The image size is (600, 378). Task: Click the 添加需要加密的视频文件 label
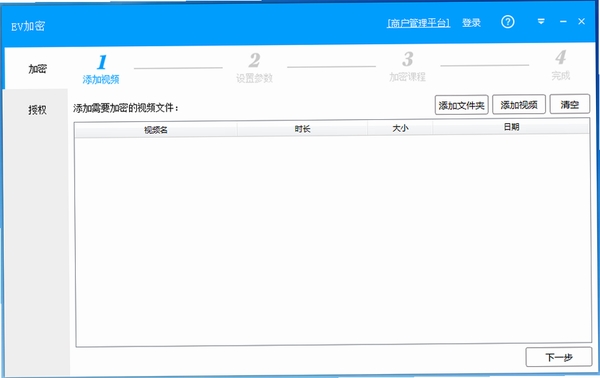point(126,108)
